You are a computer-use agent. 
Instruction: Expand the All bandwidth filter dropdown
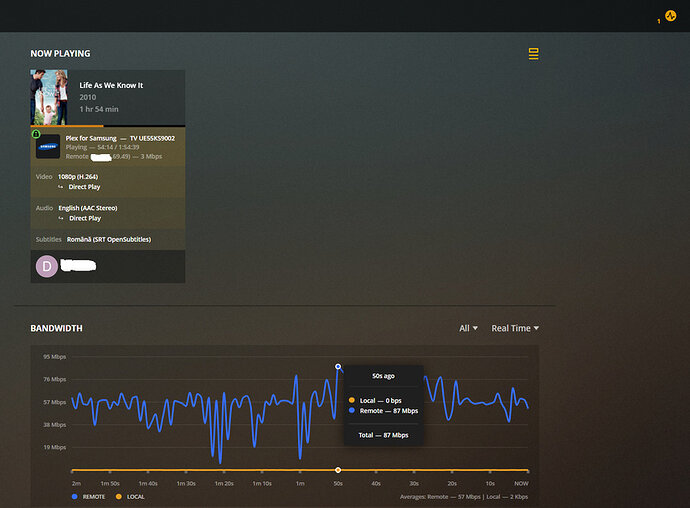coord(468,328)
